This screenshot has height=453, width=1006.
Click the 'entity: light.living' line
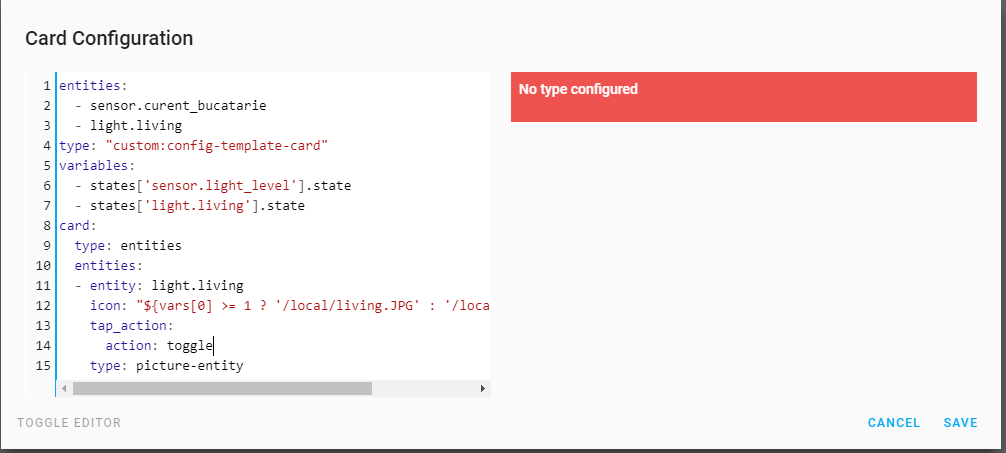[x=159, y=286]
